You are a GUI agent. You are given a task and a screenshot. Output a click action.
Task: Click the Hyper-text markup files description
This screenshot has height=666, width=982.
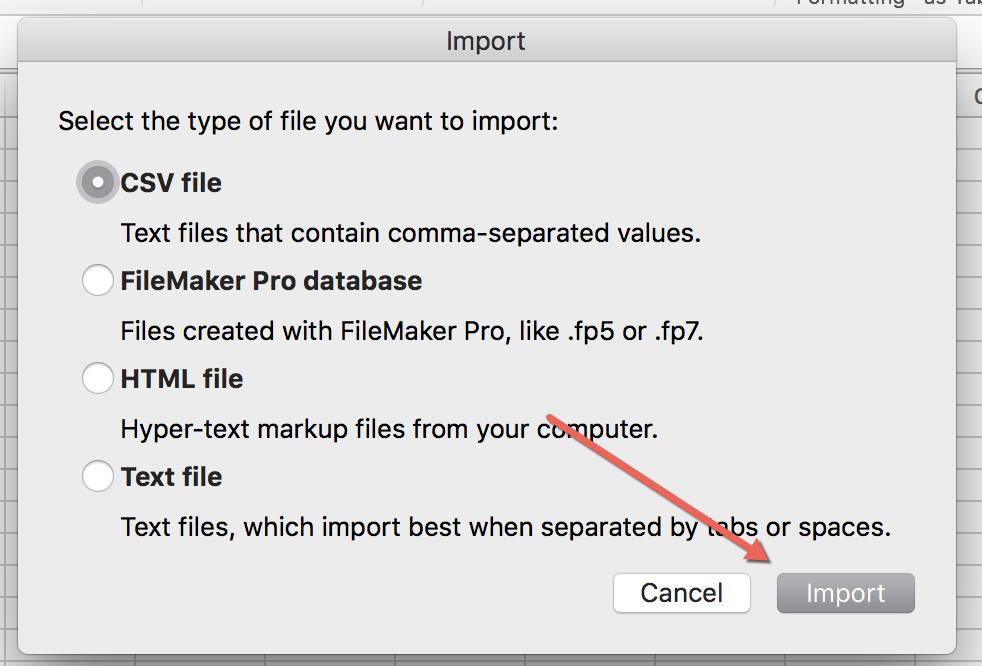pos(389,429)
